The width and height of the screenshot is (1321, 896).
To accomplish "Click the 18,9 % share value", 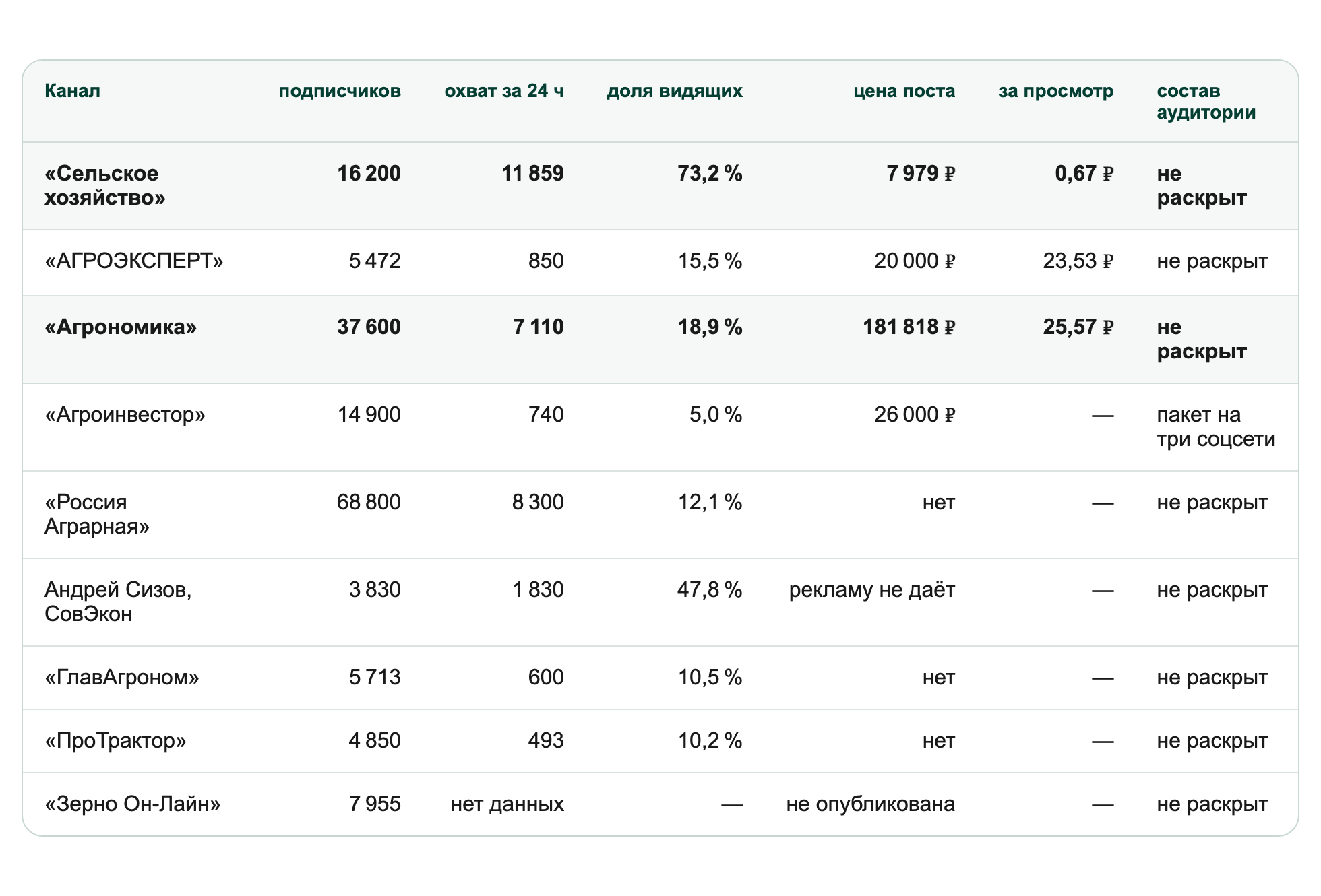I will point(710,327).
